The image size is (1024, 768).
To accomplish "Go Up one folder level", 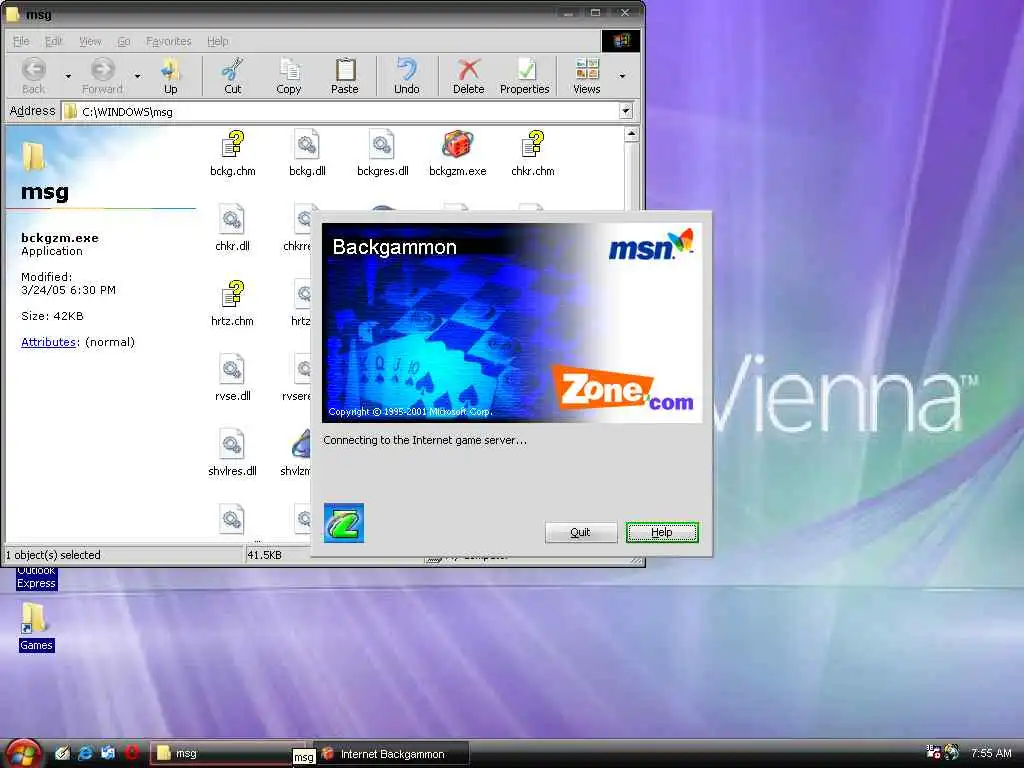I will [170, 76].
